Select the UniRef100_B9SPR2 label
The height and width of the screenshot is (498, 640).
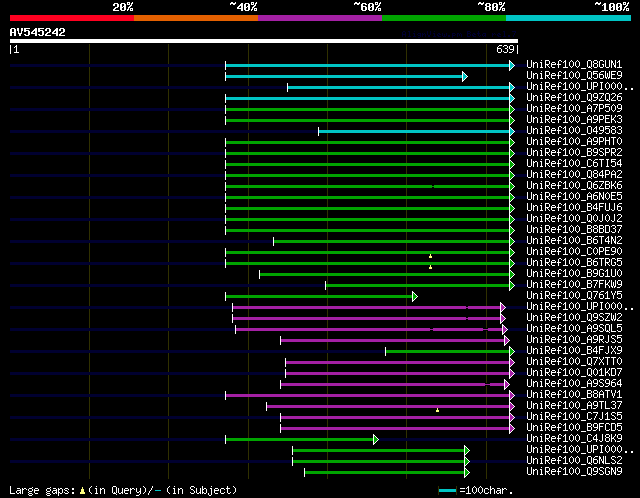[x=574, y=153]
